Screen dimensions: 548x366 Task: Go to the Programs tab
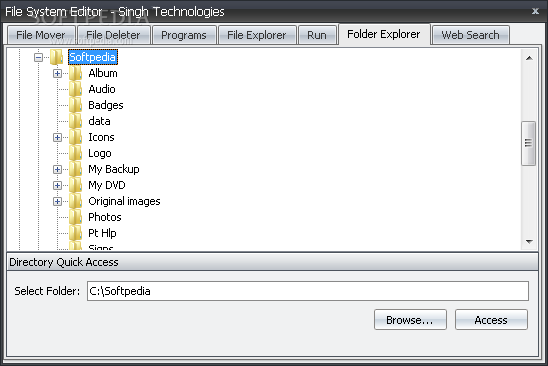[184, 35]
